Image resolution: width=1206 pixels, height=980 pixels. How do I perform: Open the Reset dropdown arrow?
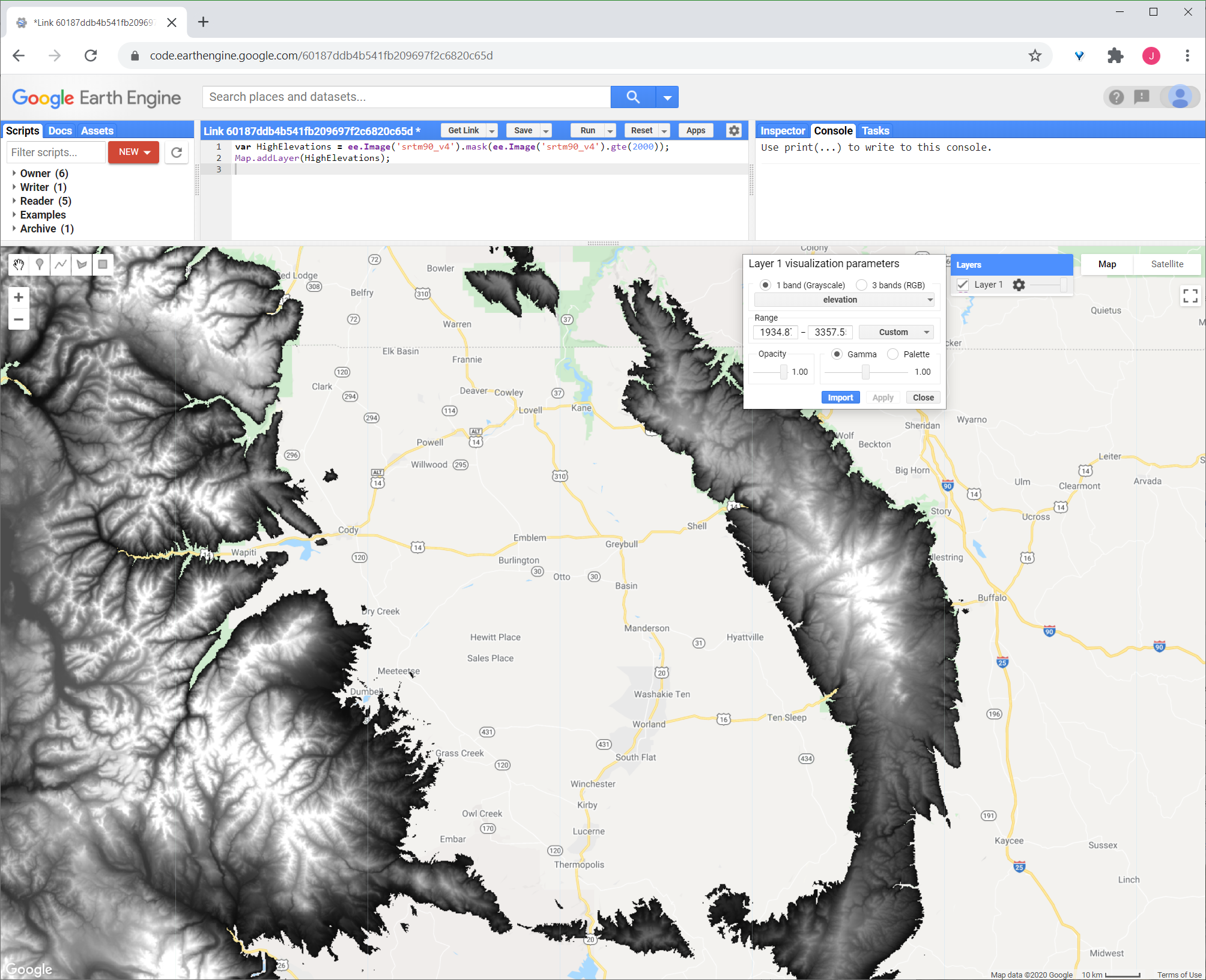(664, 131)
